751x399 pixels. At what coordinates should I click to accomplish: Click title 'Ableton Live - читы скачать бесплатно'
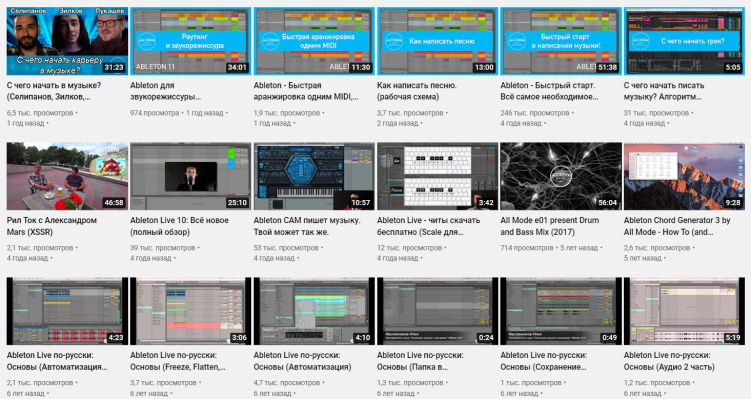click(428, 226)
